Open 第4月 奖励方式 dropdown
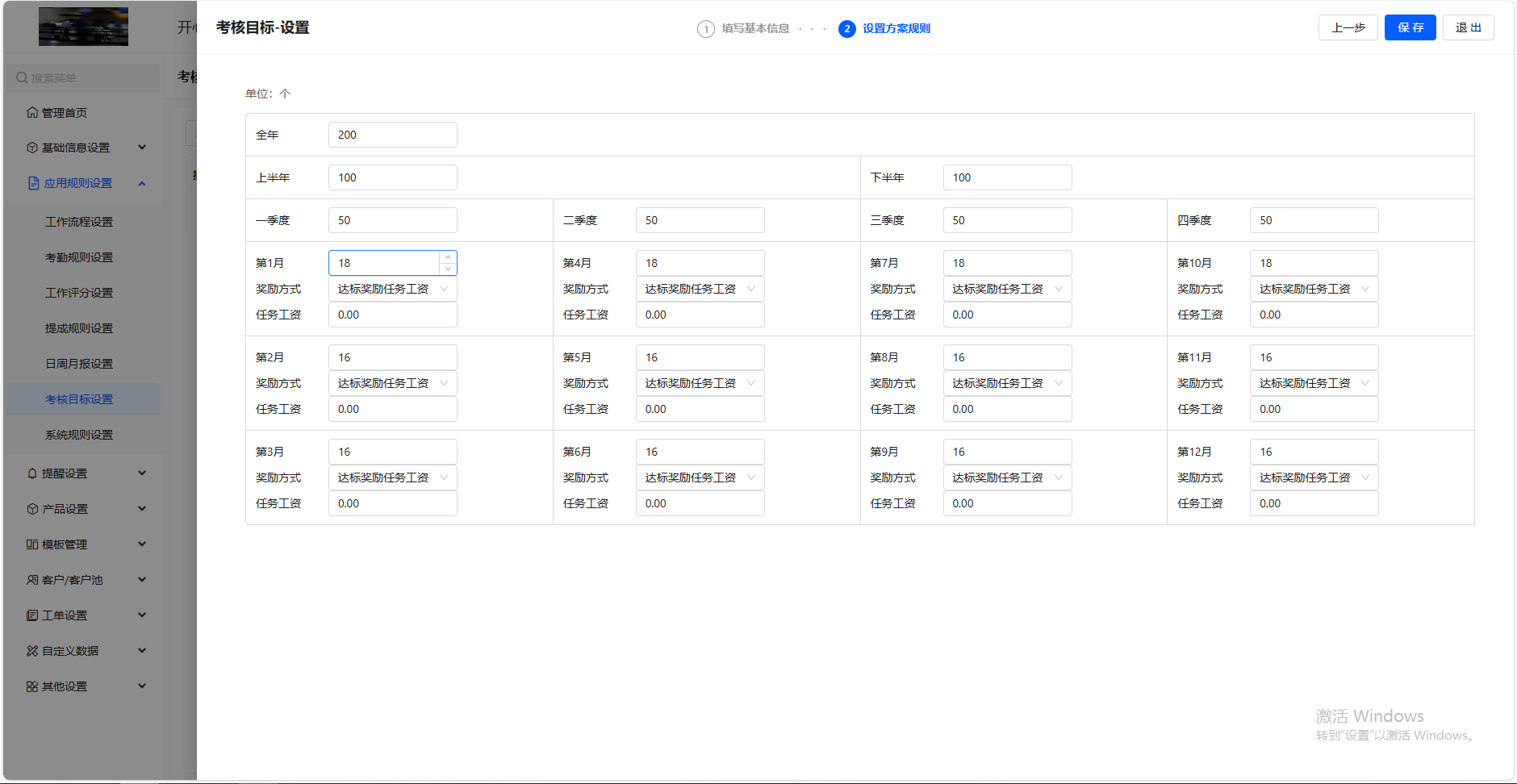This screenshot has width=1517, height=784. (700, 289)
